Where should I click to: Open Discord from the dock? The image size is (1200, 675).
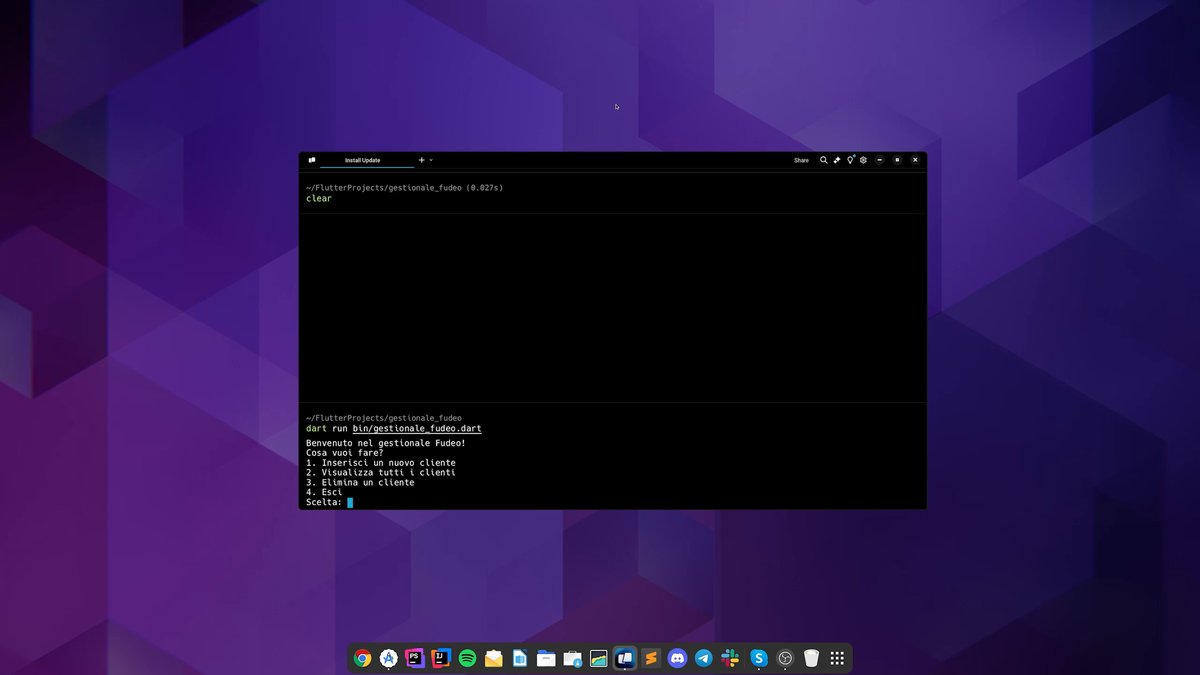[x=678, y=658]
